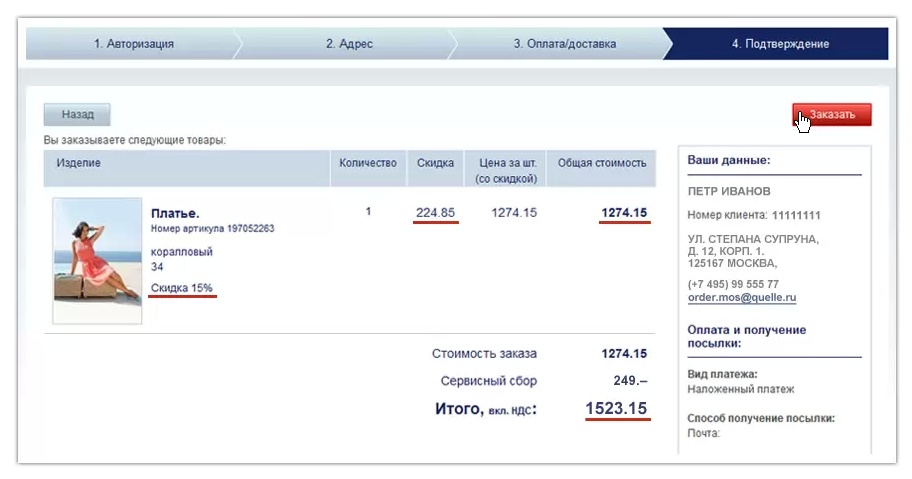912x479 pixels.
Task: Click the Скидка 15% discount label
Action: 181,288
